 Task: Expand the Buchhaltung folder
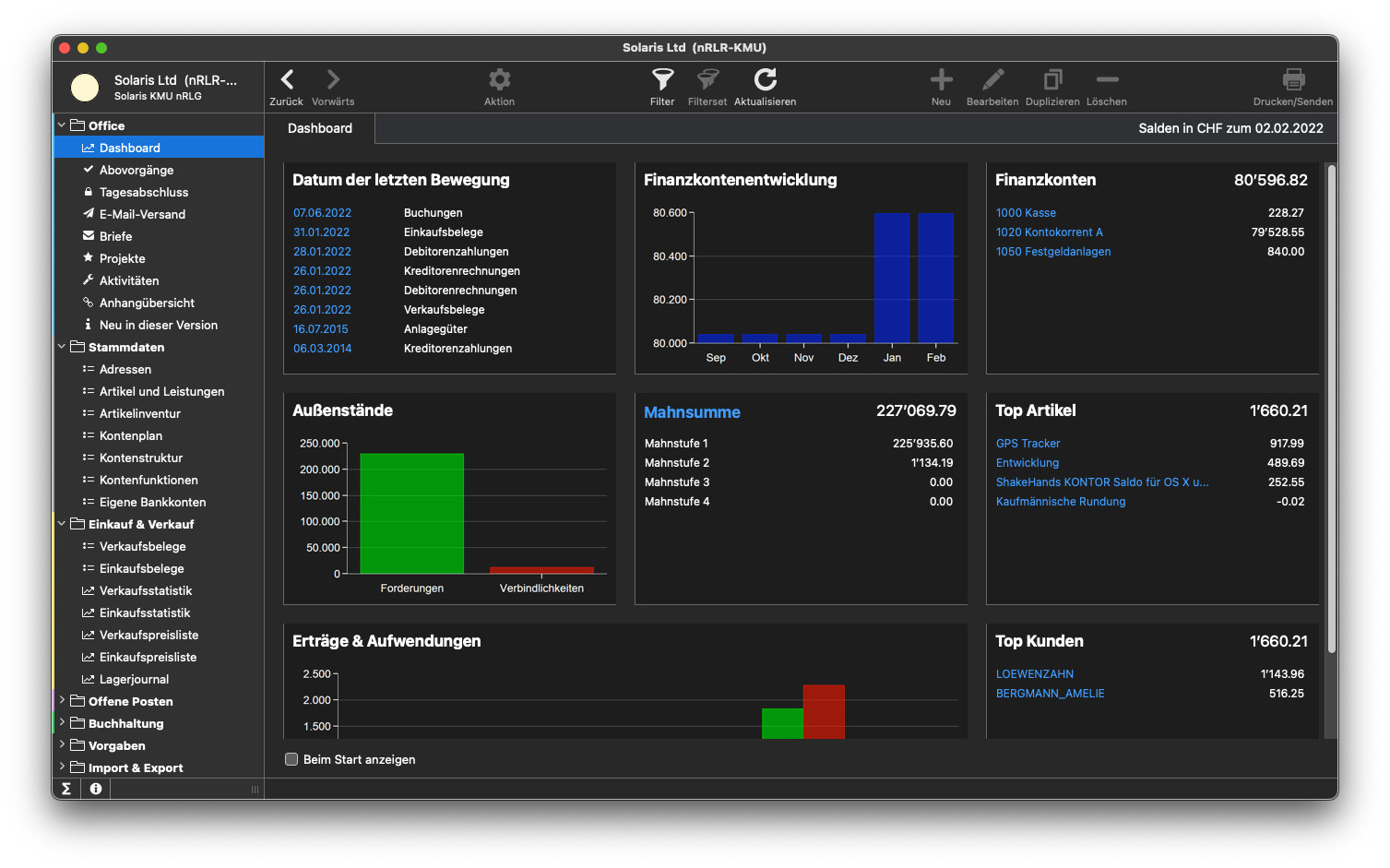62,723
